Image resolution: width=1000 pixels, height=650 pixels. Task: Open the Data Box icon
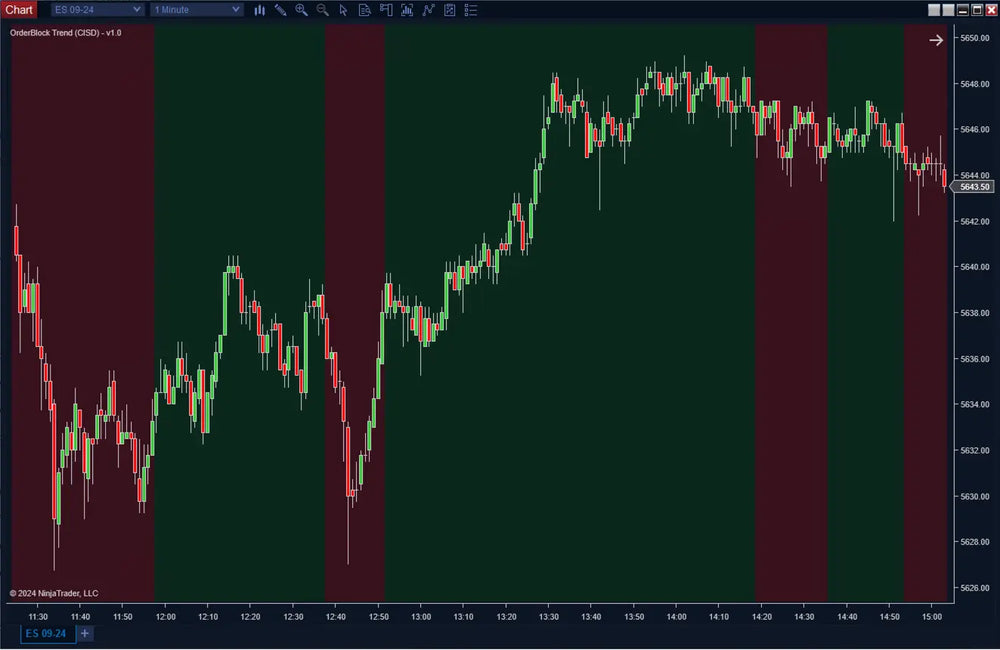[x=365, y=10]
